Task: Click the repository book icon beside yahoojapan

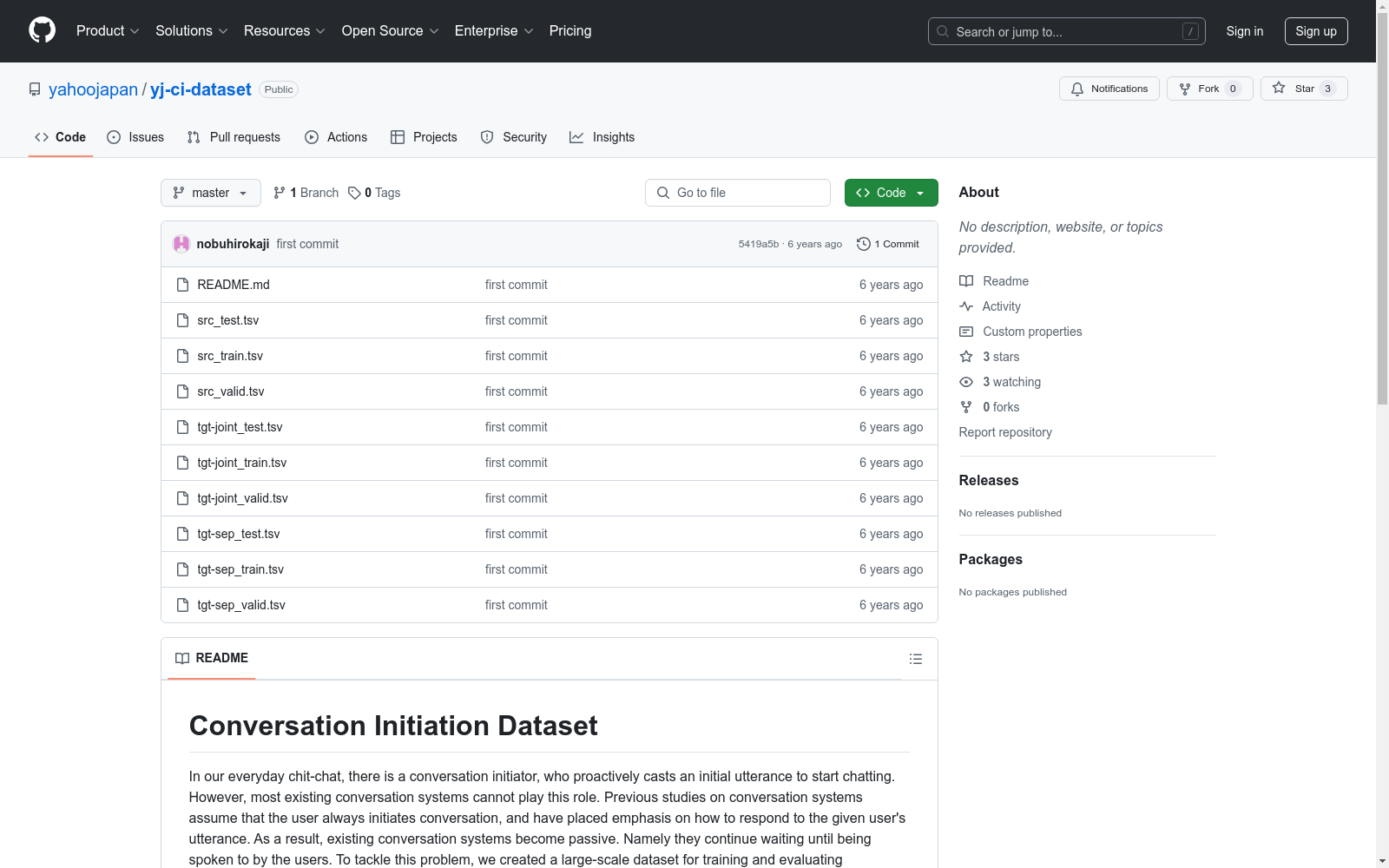Action: point(35,89)
